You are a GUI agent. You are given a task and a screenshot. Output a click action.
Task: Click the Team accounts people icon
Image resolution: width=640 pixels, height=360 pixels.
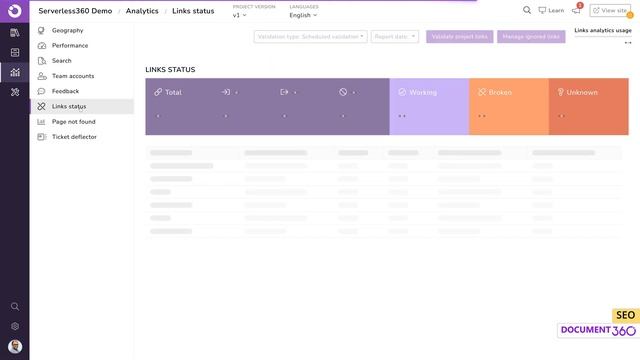coord(41,76)
